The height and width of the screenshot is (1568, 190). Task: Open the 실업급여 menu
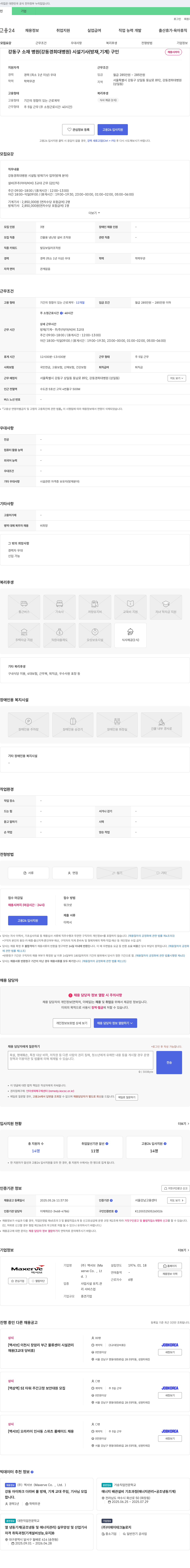pyautogui.click(x=94, y=30)
